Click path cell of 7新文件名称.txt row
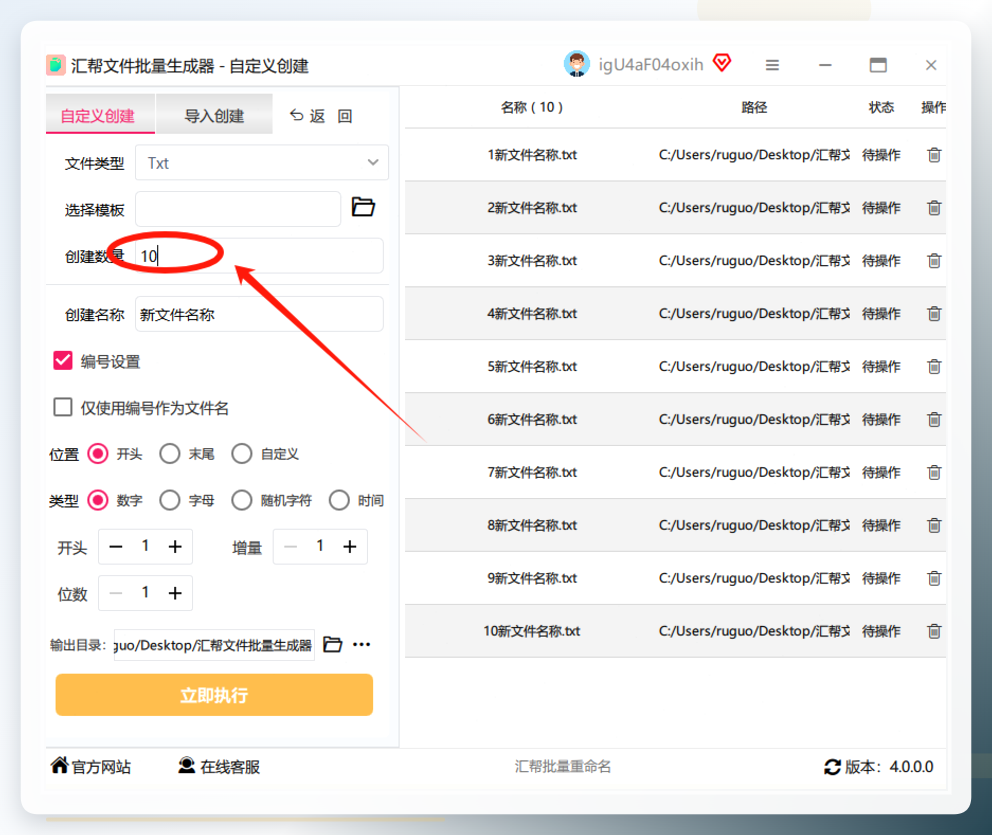 point(754,473)
